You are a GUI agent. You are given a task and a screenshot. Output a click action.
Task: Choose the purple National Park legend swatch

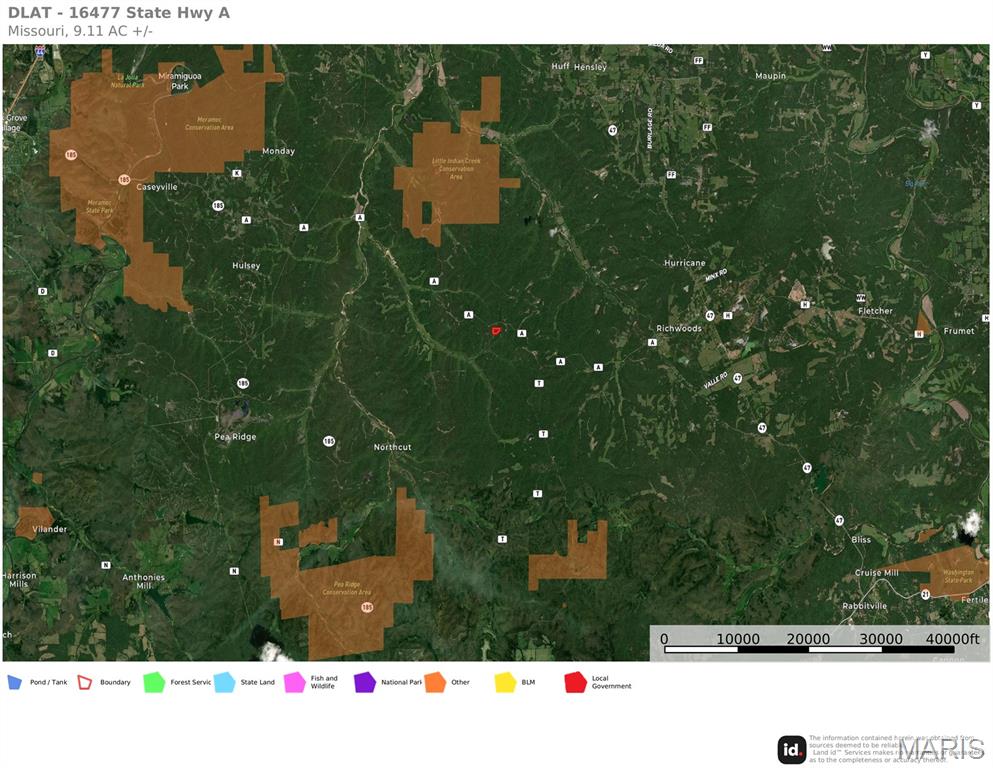click(x=364, y=682)
